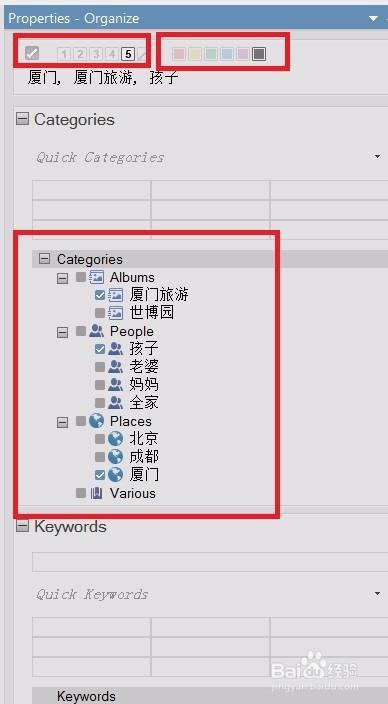Select the Various tree label
This screenshot has height=704, width=388.
(133, 493)
